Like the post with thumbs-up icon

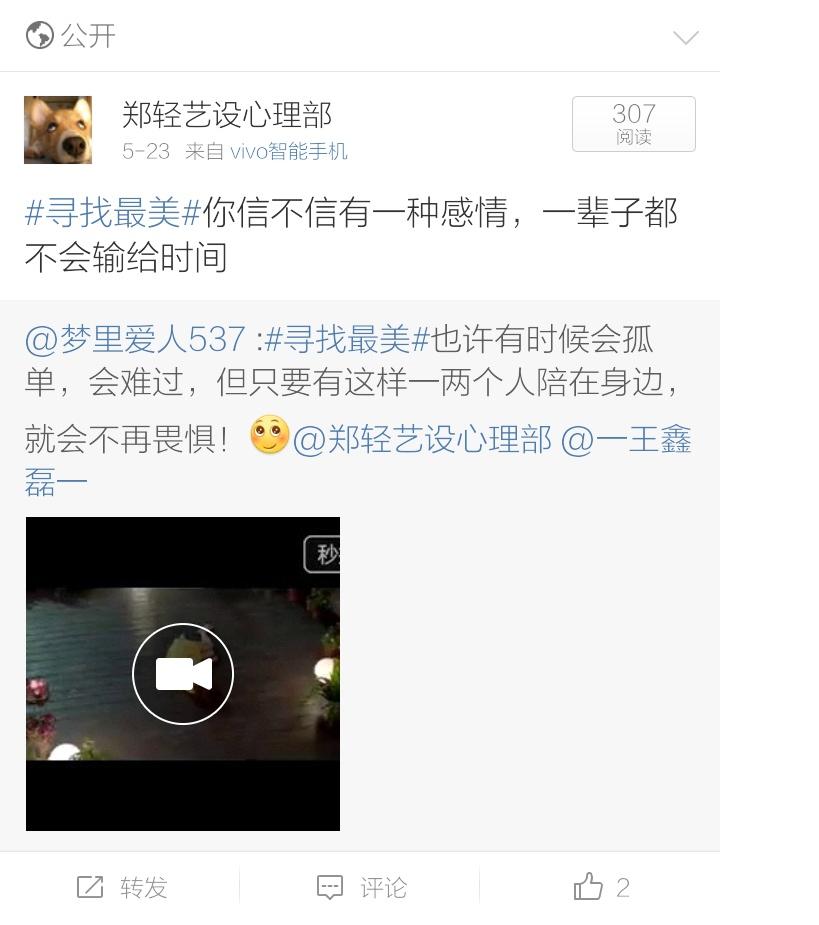click(588, 887)
